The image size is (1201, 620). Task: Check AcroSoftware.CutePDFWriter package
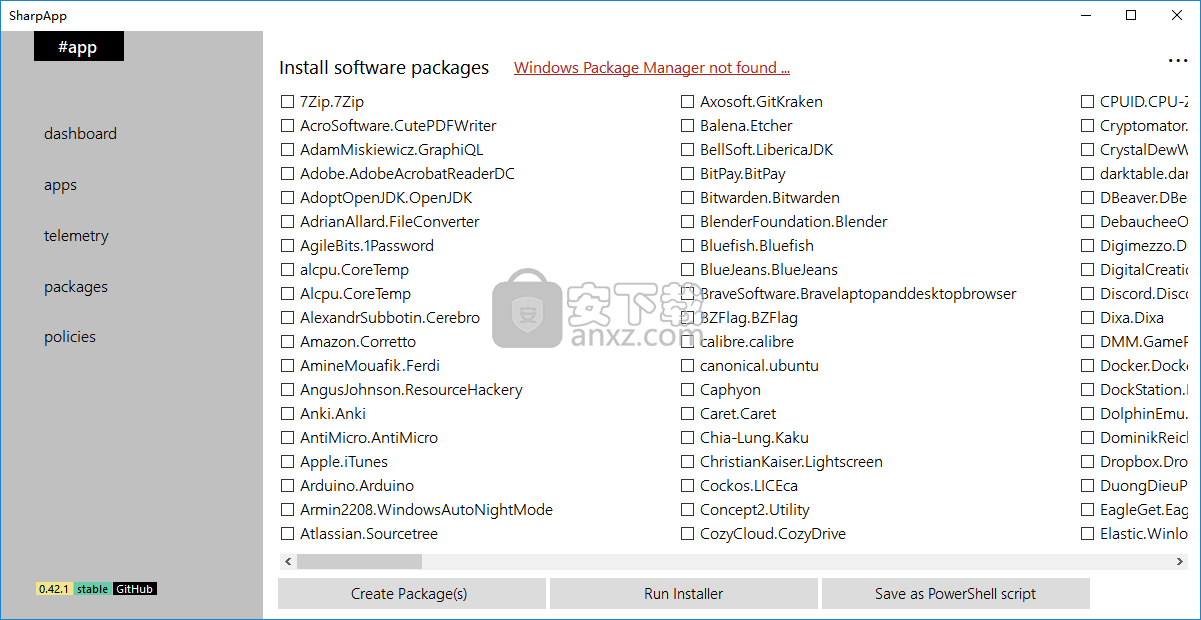288,126
